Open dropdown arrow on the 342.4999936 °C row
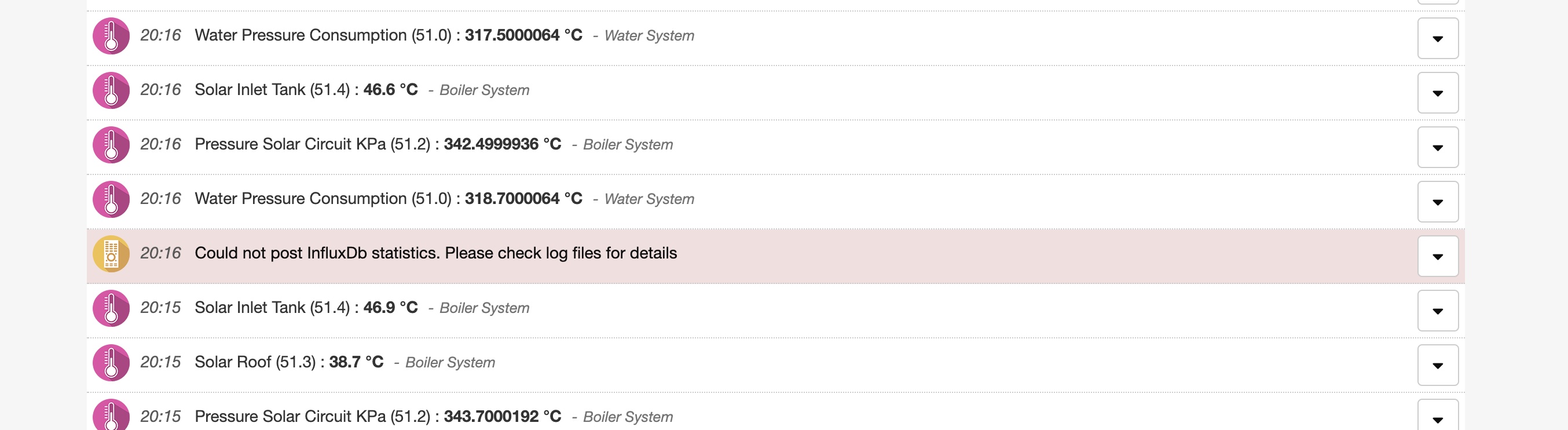Image resolution: width=1568 pixels, height=430 pixels. [1437, 147]
